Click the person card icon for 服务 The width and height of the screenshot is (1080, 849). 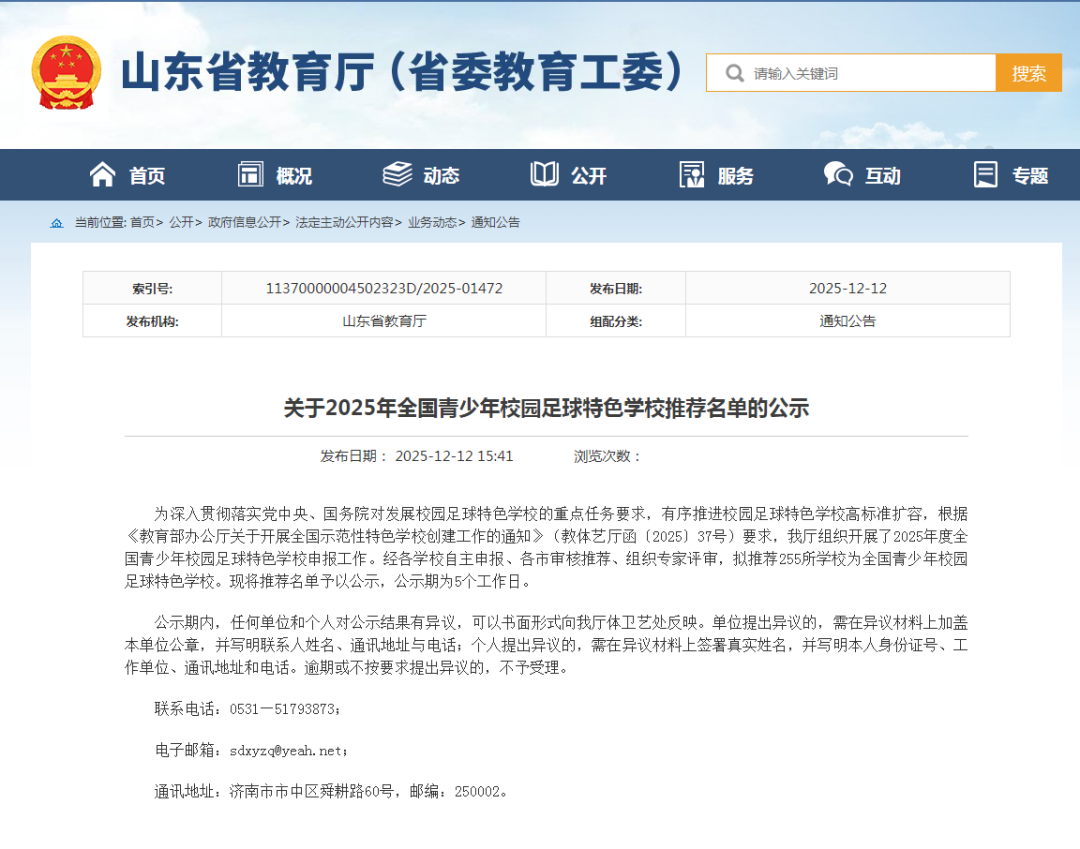[x=691, y=175]
